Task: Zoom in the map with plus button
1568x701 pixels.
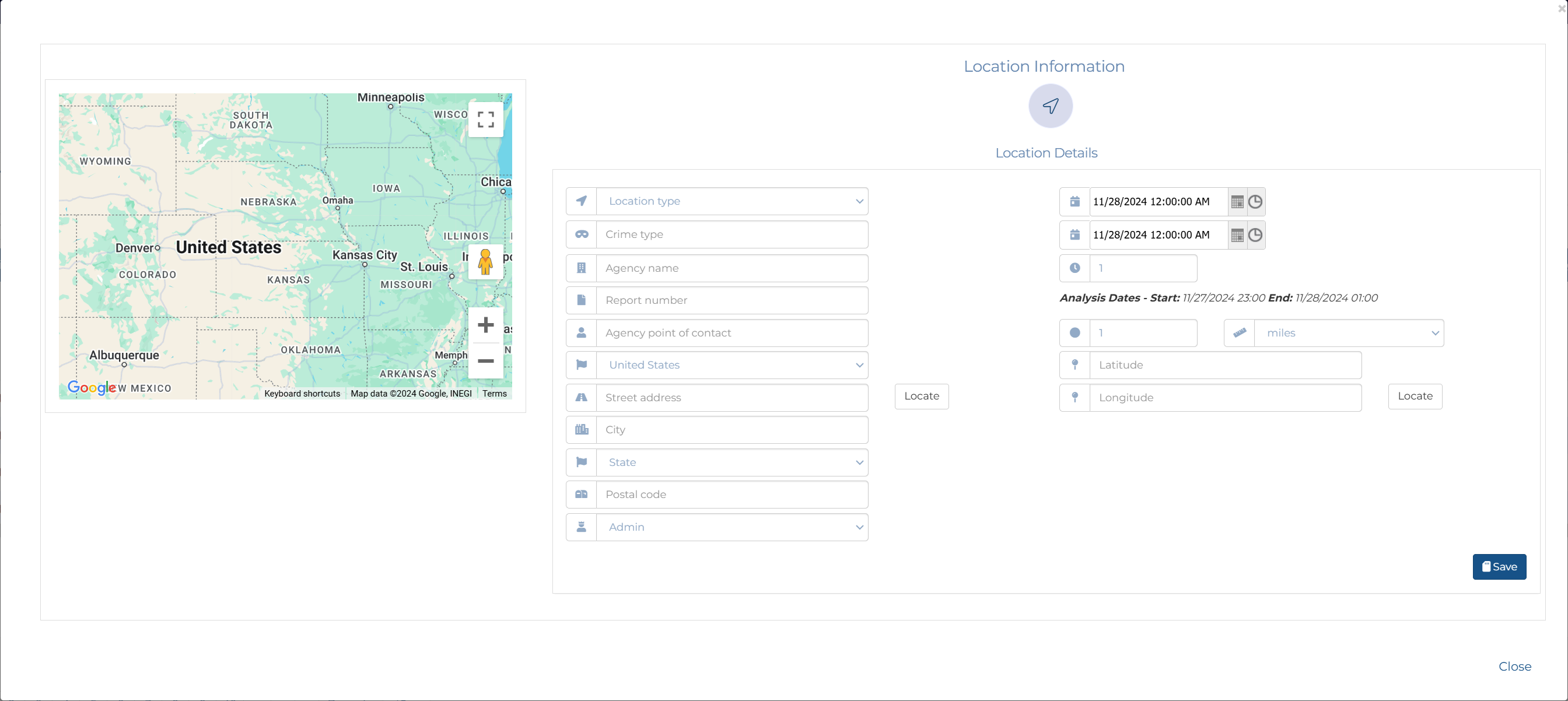Action: click(x=485, y=325)
